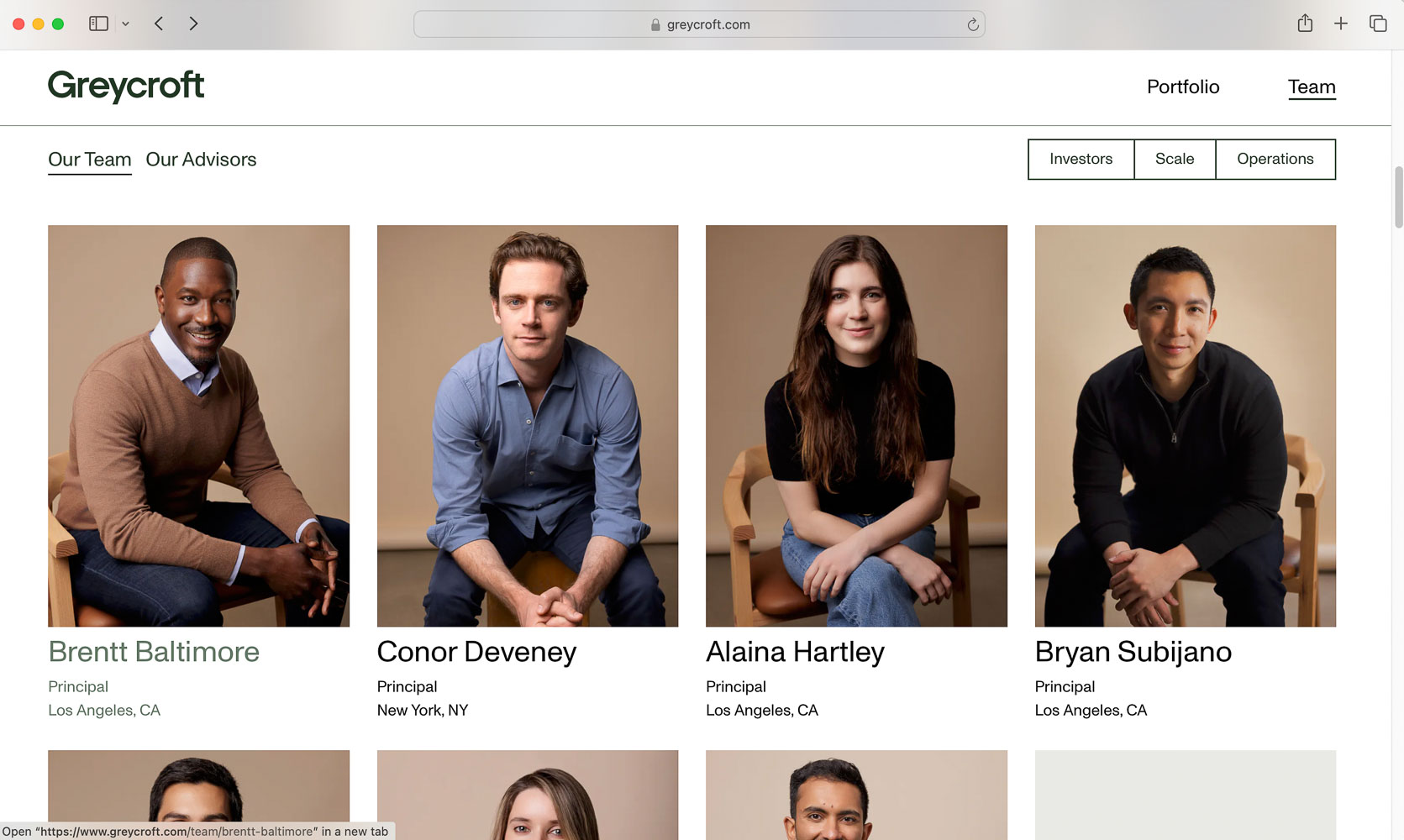Open the sidebar options dropdown chevron
Image resolution: width=1404 pixels, height=840 pixels.
(x=125, y=24)
